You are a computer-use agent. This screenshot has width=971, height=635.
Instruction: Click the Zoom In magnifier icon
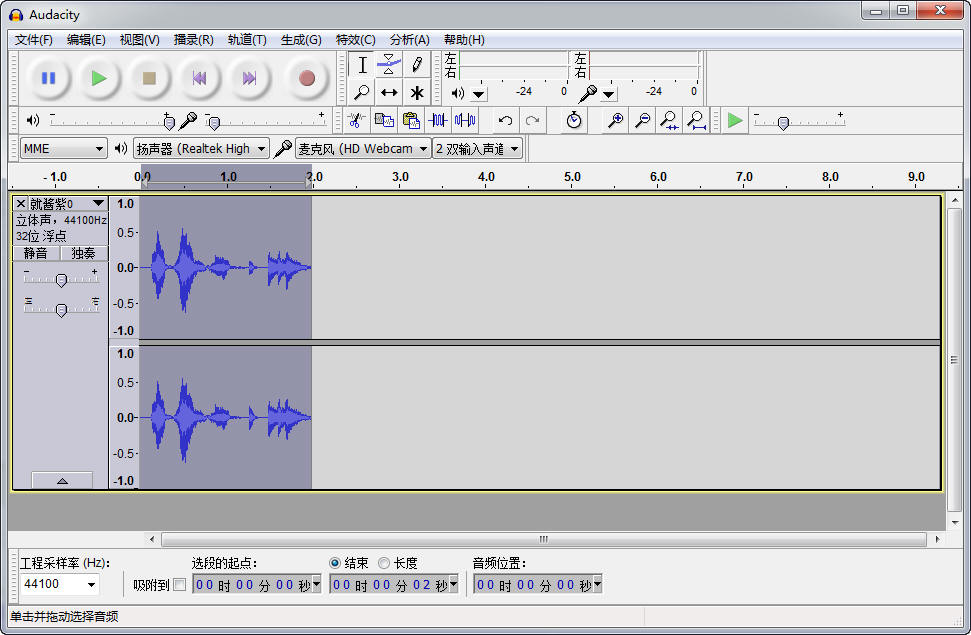pyautogui.click(x=616, y=121)
